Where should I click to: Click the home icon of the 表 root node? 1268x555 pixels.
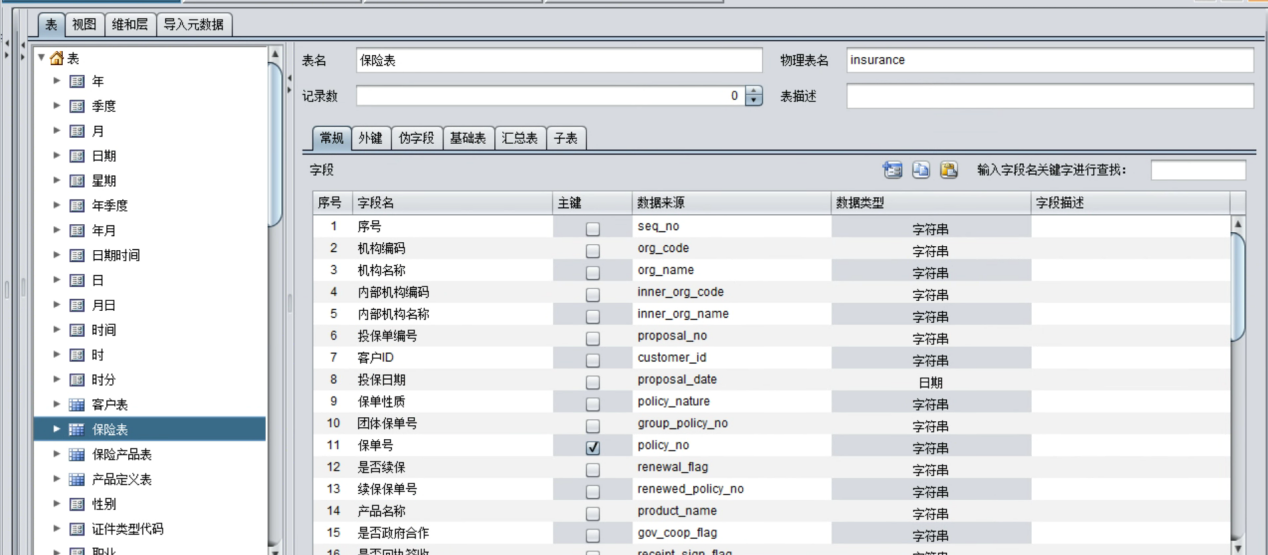click(56, 57)
